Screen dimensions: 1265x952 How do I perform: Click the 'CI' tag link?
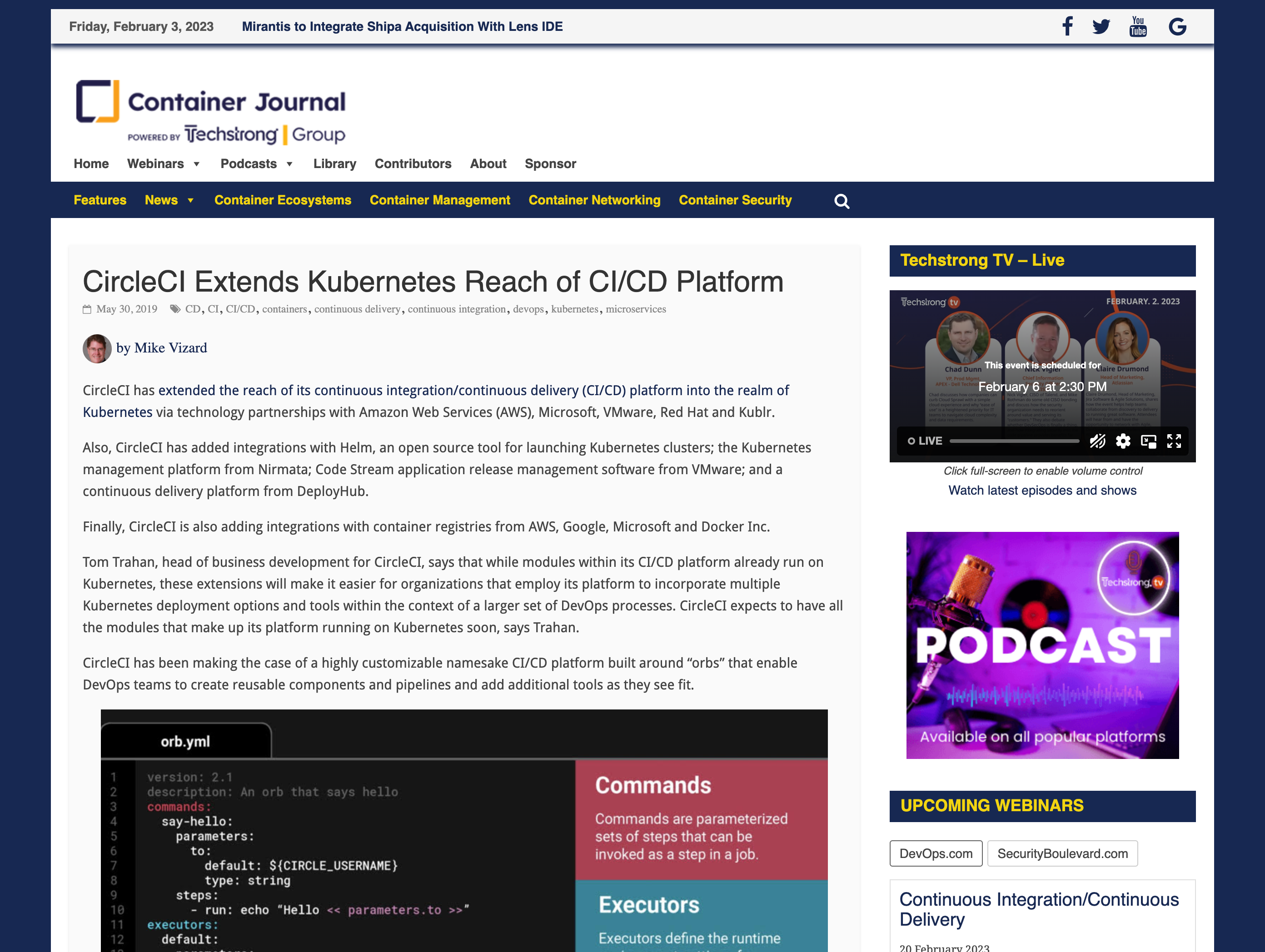coord(213,309)
